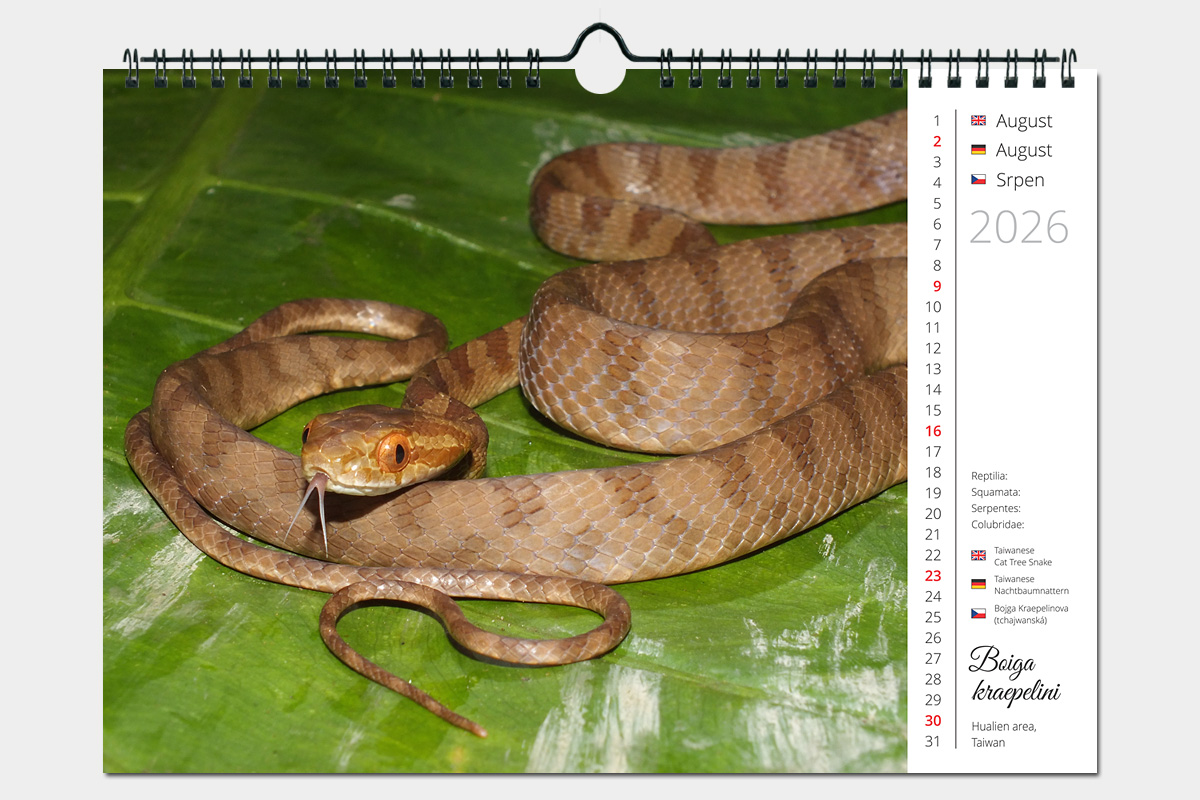Click the 'Reptilia:' label
The width and height of the screenshot is (1200, 800).
[x=989, y=476]
